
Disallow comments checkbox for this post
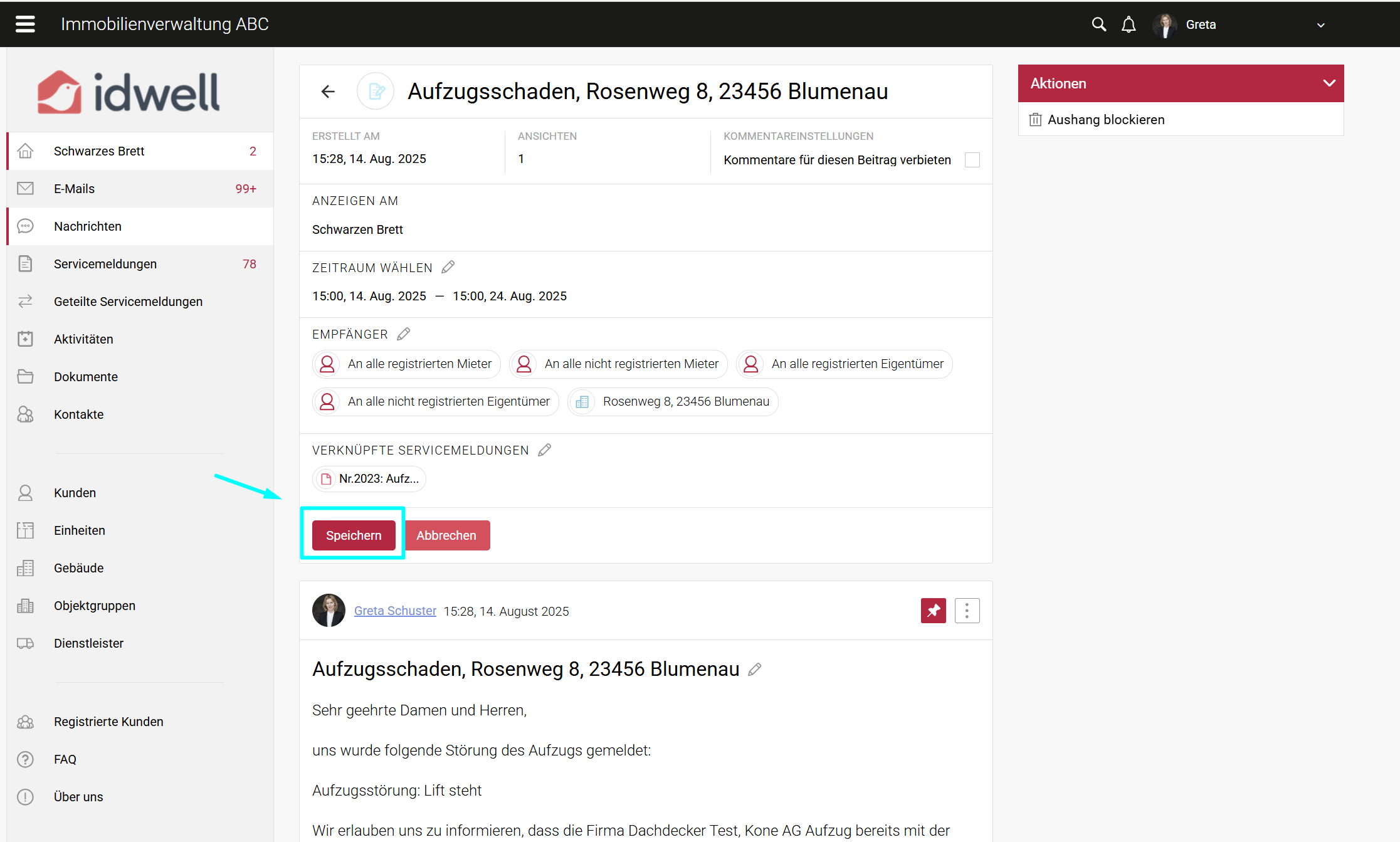tap(972, 160)
